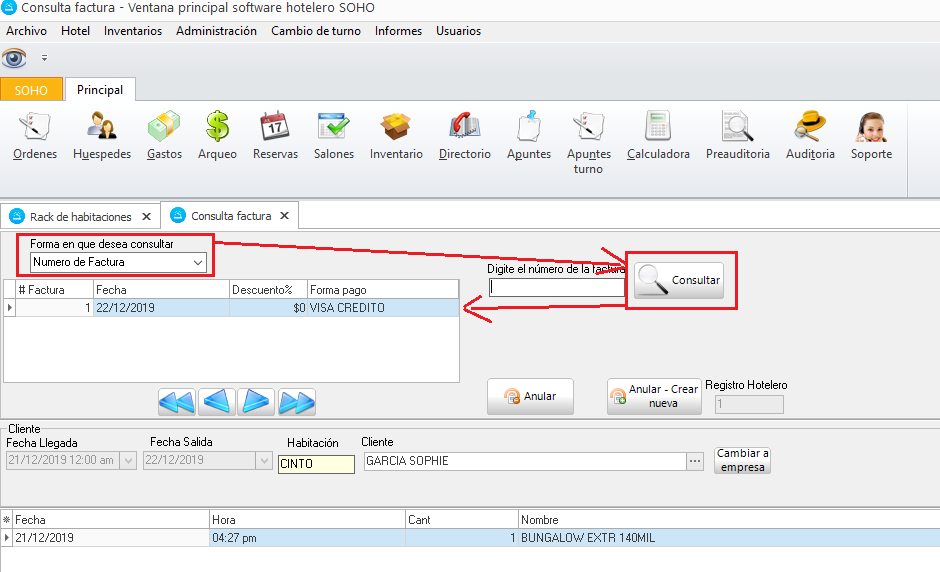
Task: Expand the Fecha Salida date picker
Action: tap(264, 461)
